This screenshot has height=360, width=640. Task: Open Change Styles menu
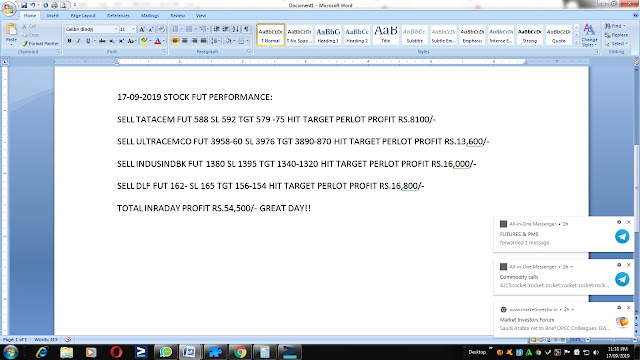coord(589,35)
